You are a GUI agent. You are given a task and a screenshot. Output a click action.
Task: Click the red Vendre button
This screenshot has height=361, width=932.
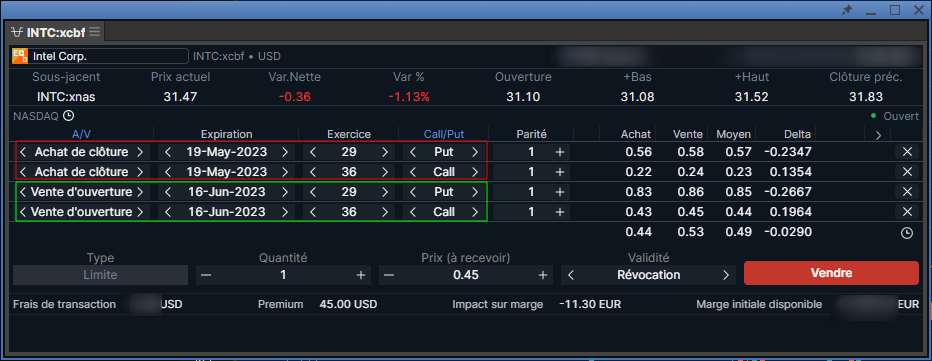point(831,273)
